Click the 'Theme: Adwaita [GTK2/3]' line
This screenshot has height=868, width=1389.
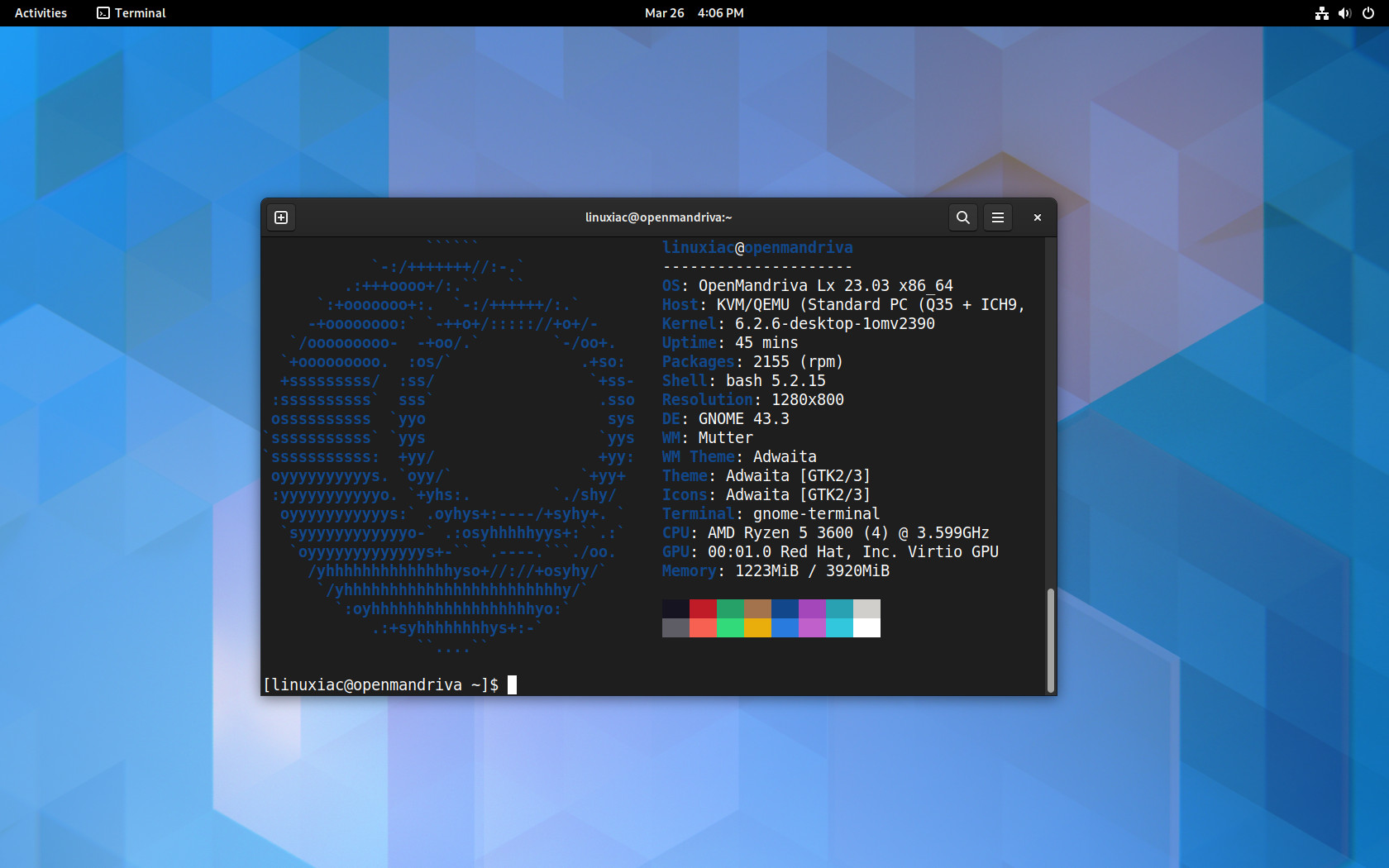point(766,476)
